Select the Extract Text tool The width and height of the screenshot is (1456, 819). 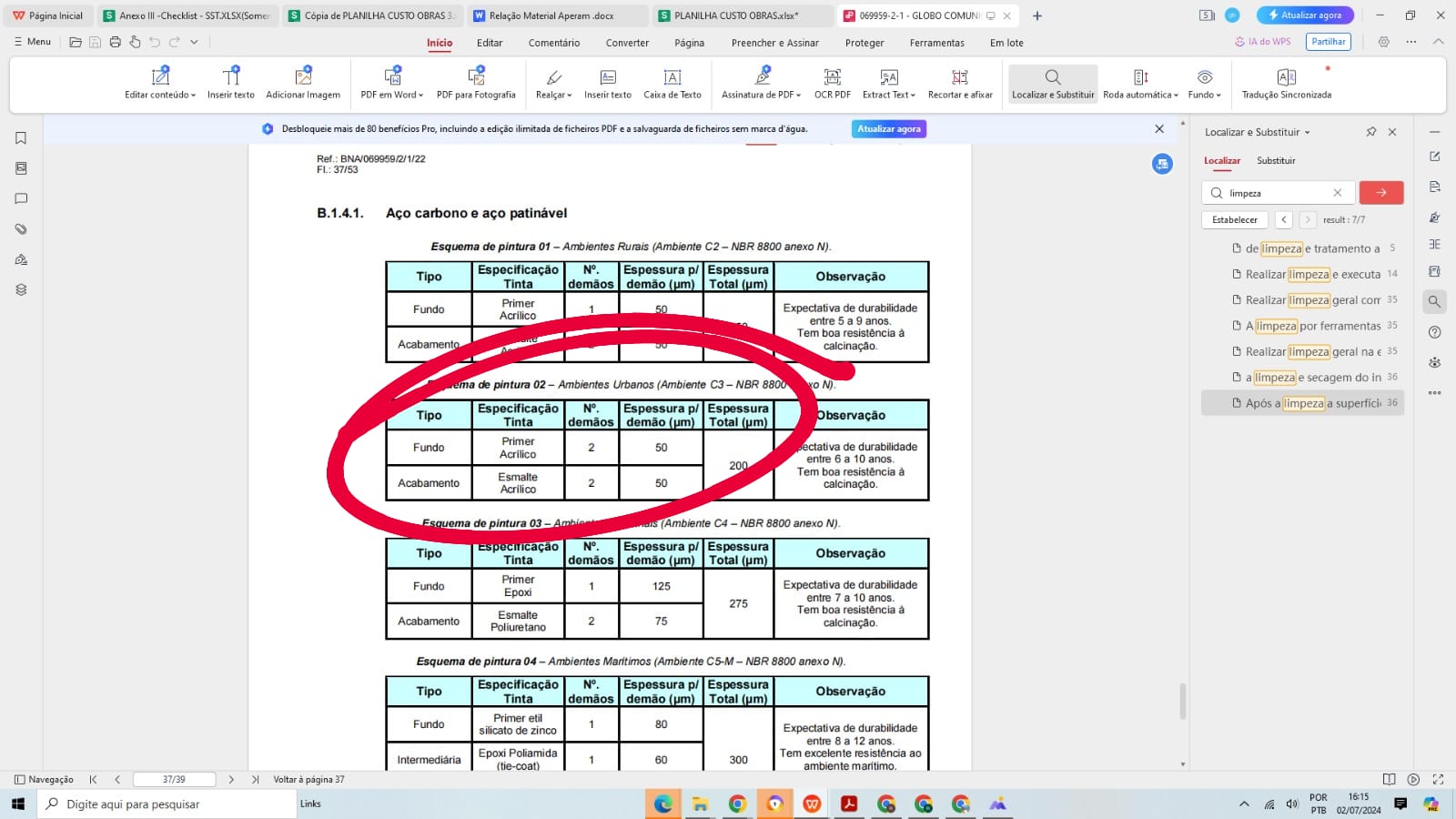tap(888, 83)
